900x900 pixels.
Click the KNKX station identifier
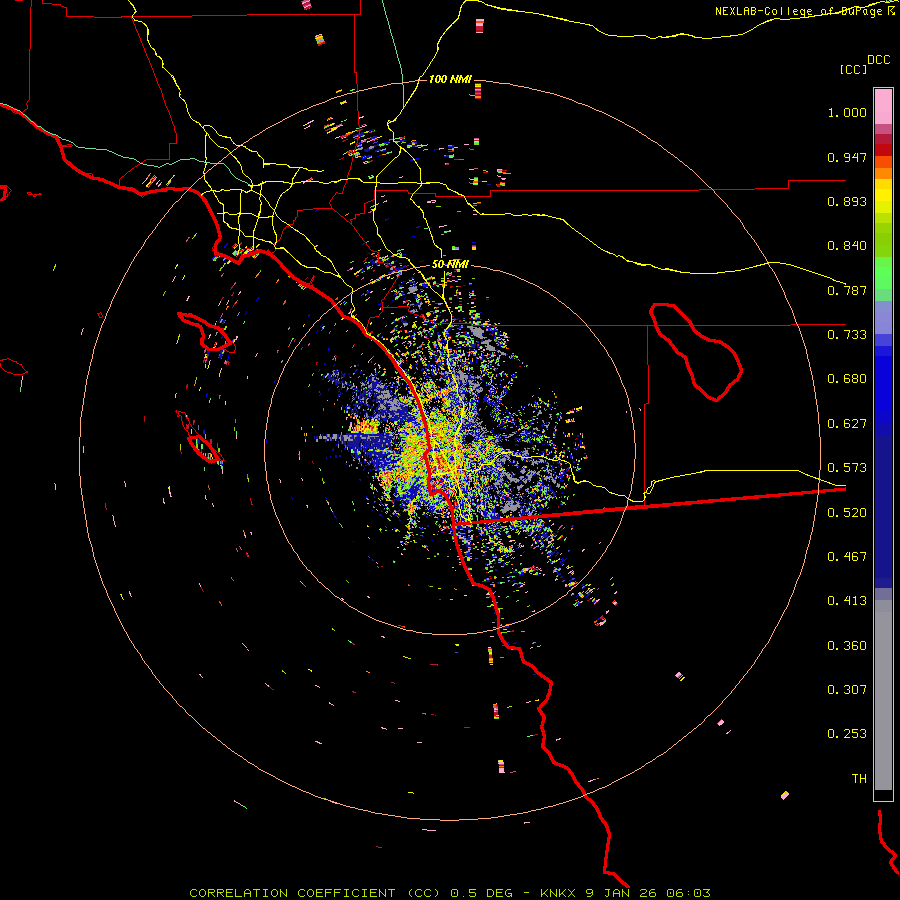click(x=558, y=893)
